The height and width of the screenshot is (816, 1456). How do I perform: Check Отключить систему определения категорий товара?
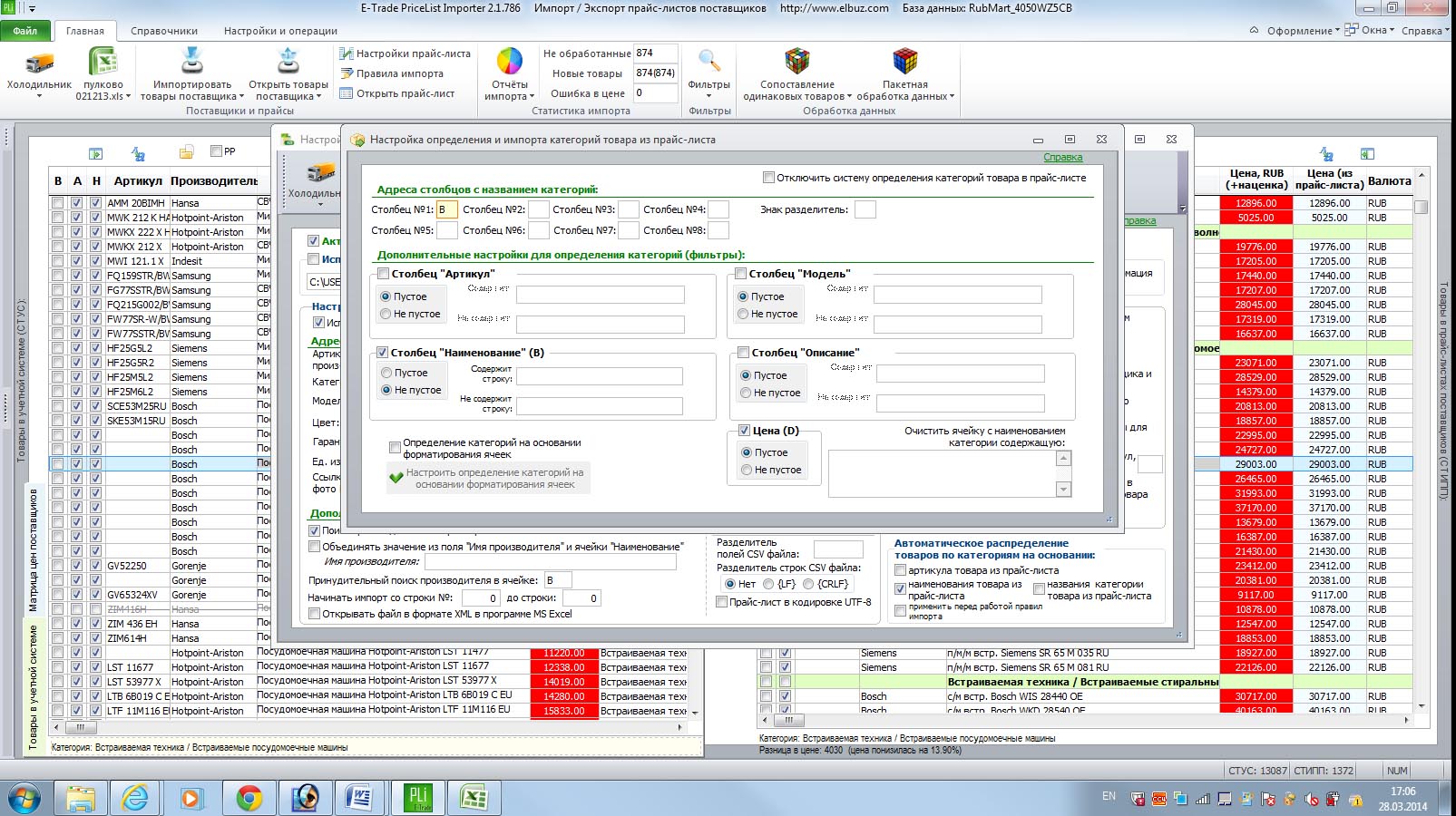pyautogui.click(x=768, y=178)
